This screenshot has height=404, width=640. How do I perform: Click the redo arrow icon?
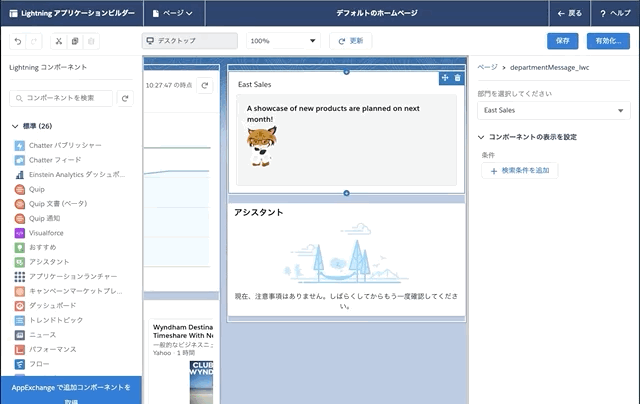pos(34,41)
